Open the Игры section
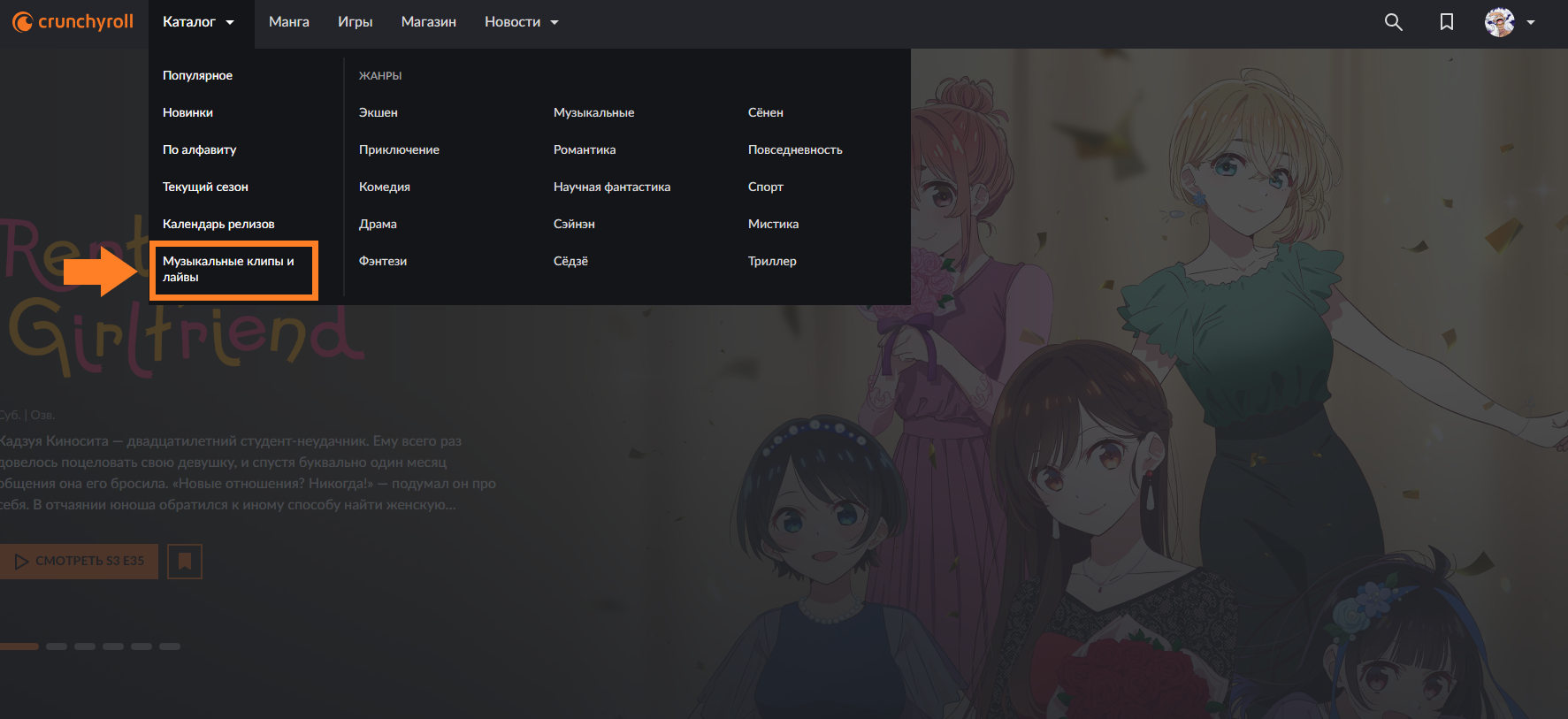 tap(356, 22)
